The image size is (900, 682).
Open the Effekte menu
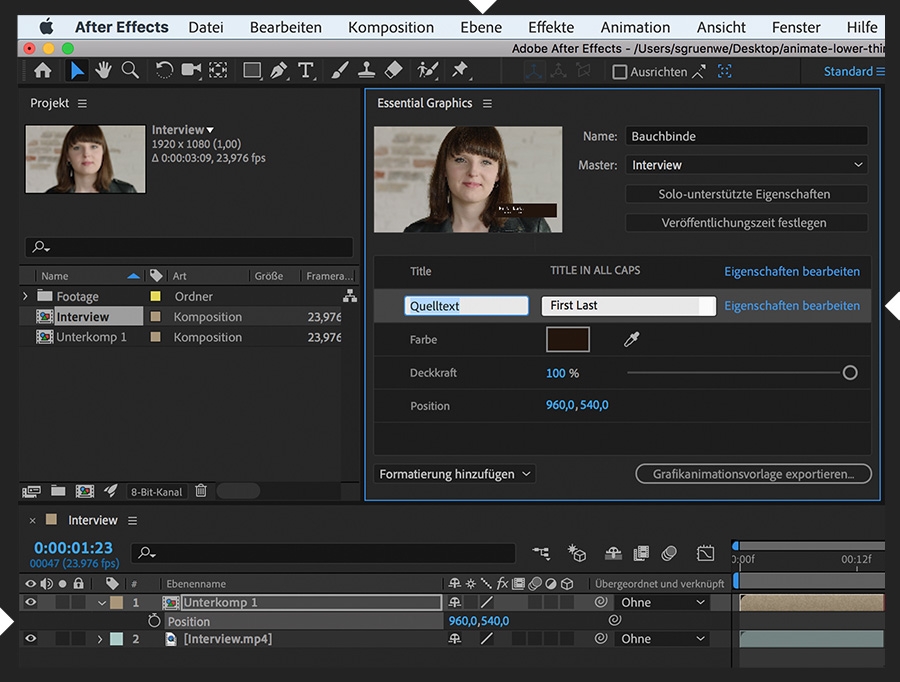(551, 27)
